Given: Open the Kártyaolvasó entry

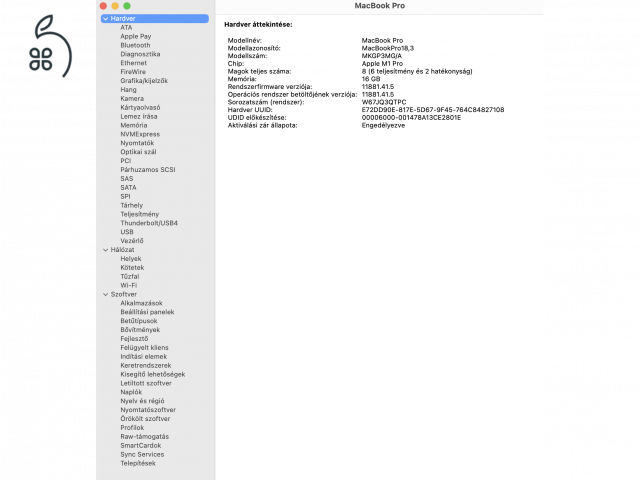Looking at the screenshot, I should (x=140, y=108).
